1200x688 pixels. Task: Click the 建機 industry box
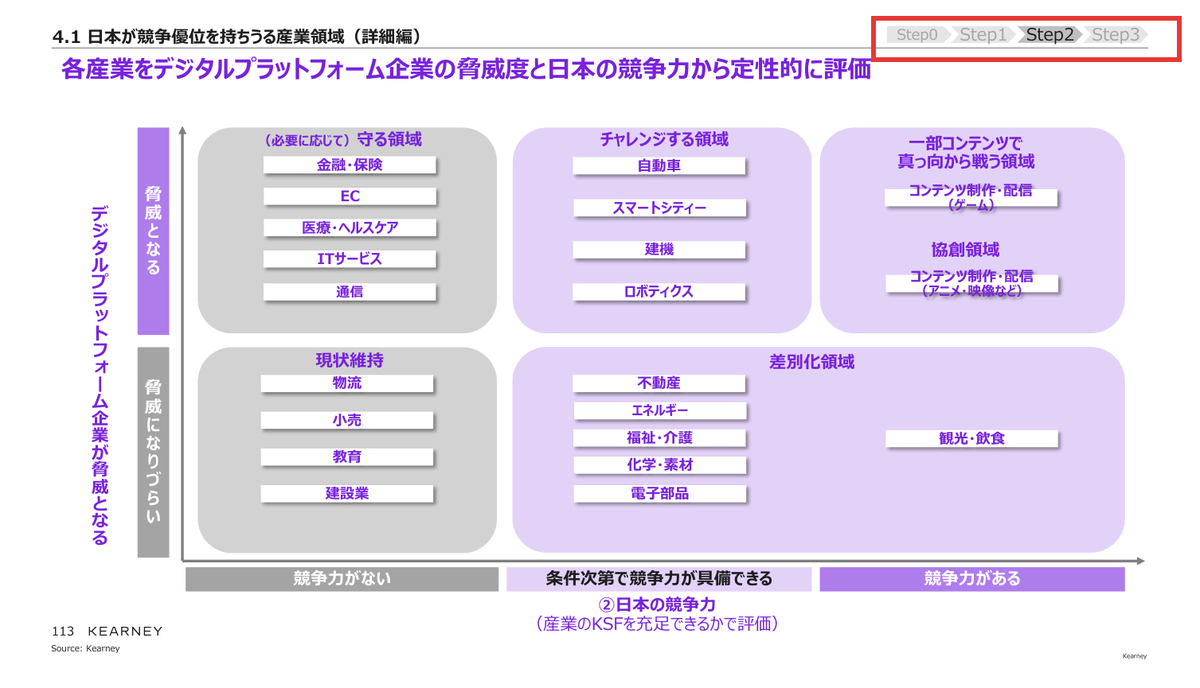tap(660, 250)
